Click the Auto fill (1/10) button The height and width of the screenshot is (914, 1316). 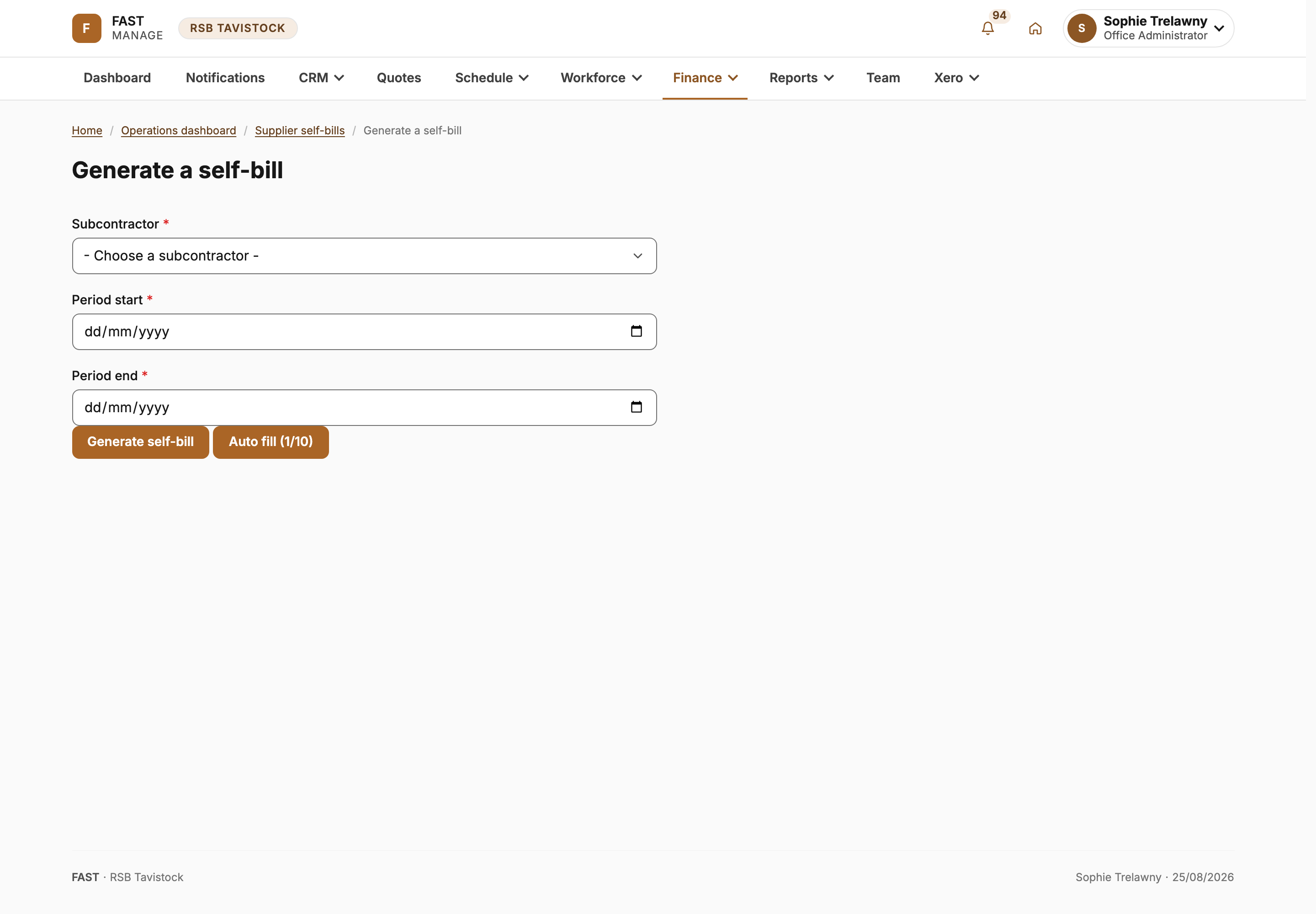click(271, 441)
